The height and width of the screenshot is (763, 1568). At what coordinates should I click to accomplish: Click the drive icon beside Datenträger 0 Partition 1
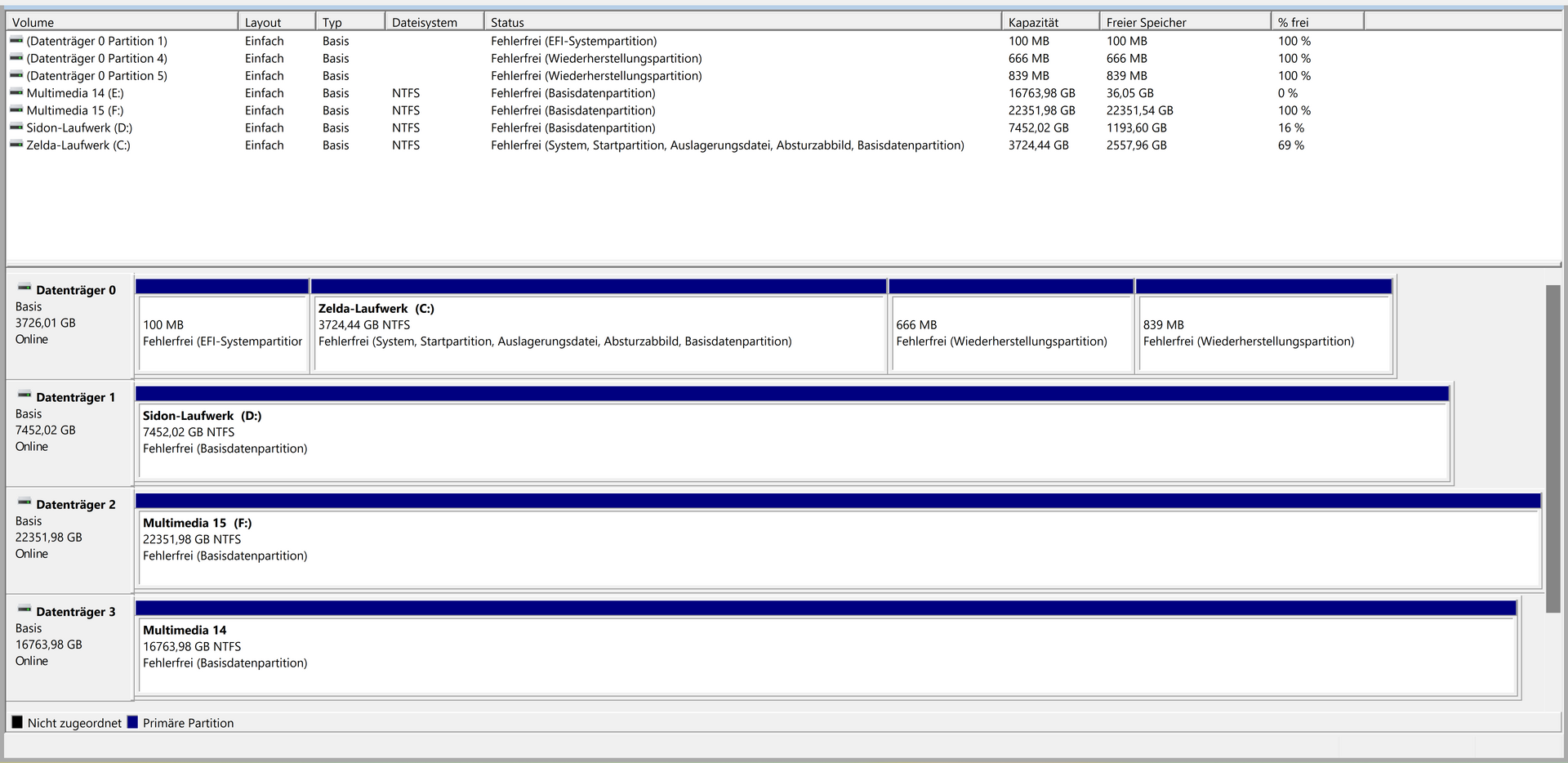click(x=16, y=40)
